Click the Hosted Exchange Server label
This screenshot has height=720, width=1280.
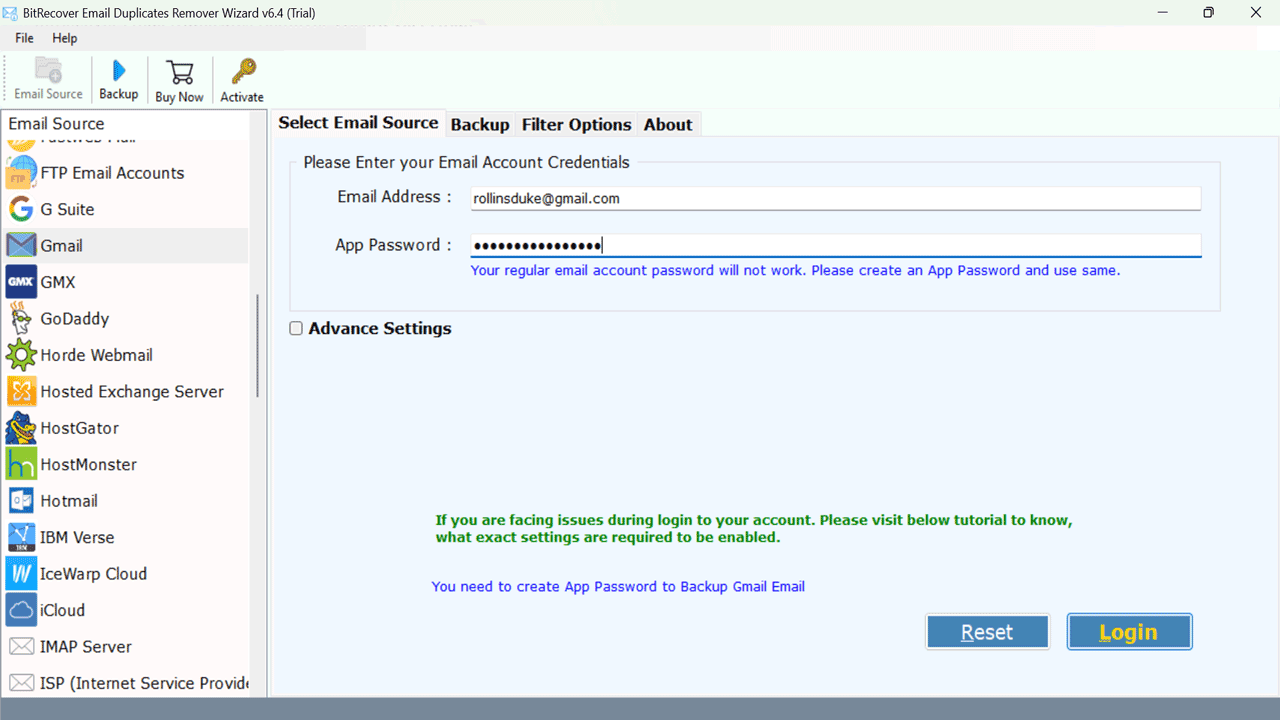[x=132, y=391]
